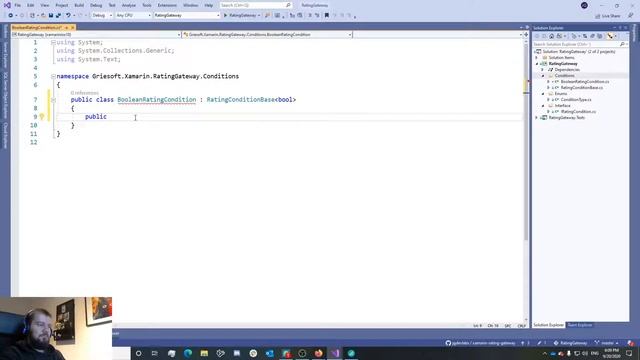The height and width of the screenshot is (360, 640).
Task: Click the Undo icon in toolbar
Action: point(68,16)
